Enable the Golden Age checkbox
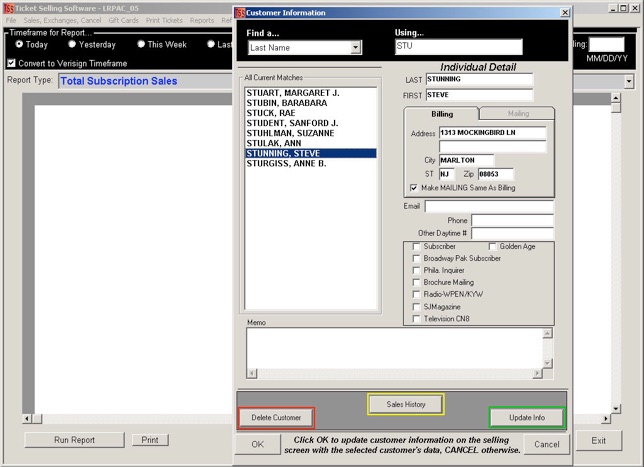 493,246
